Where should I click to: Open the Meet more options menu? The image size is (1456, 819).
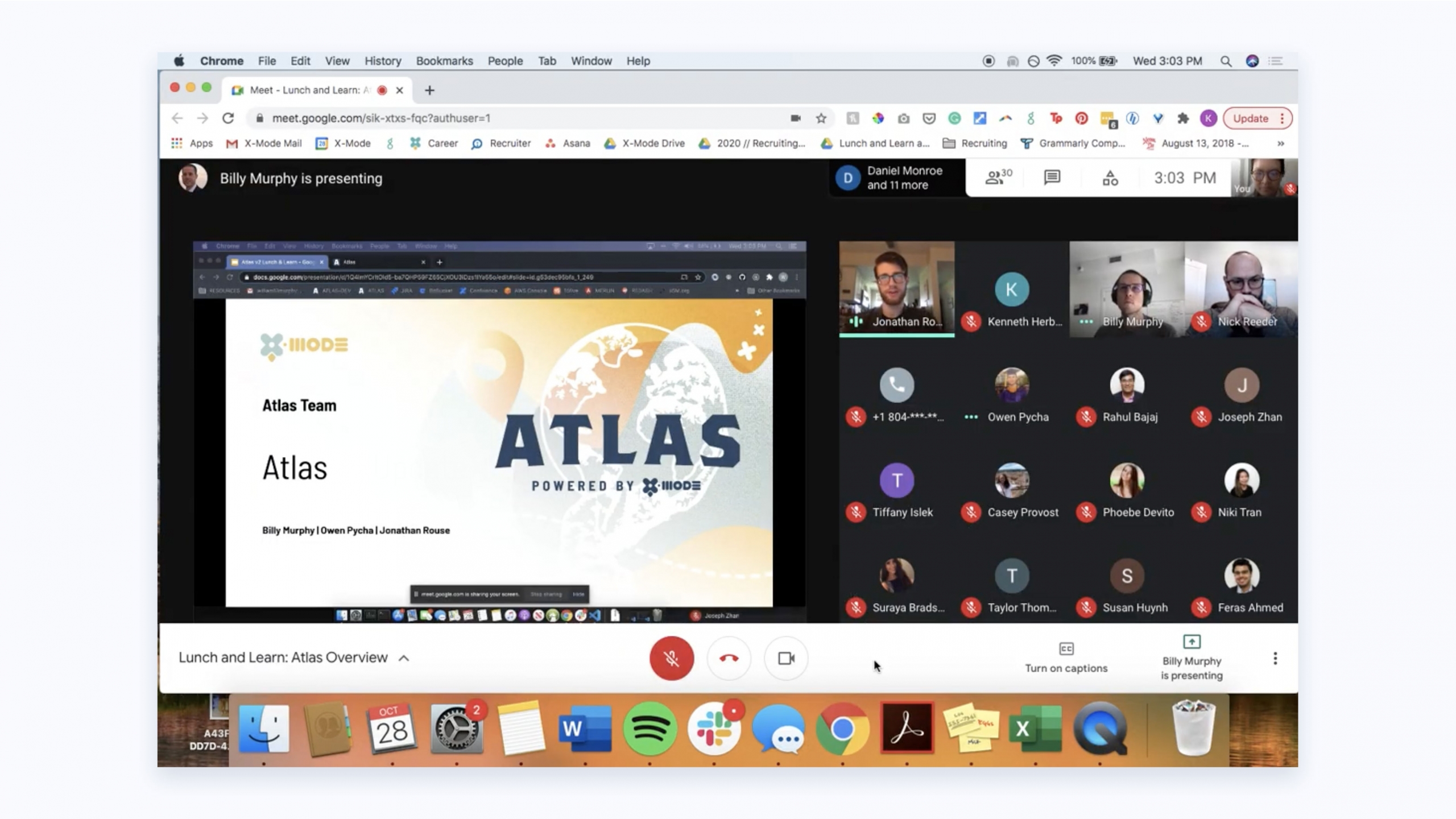pyautogui.click(x=1275, y=658)
